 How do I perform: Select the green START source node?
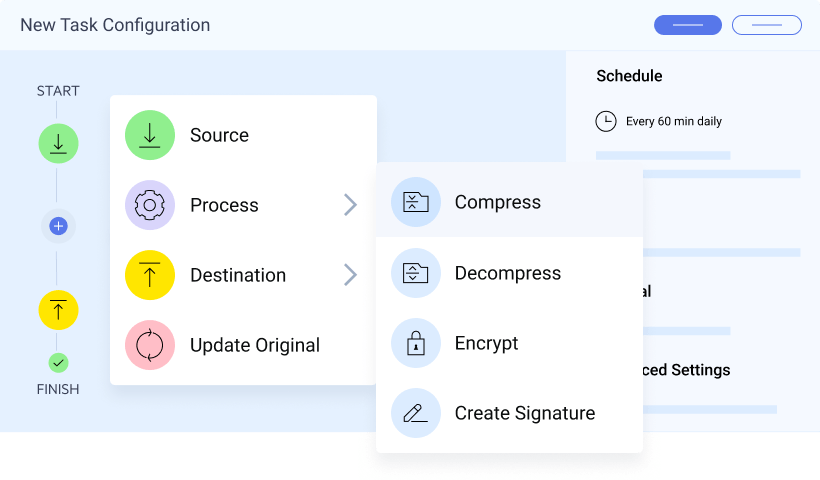tap(58, 144)
